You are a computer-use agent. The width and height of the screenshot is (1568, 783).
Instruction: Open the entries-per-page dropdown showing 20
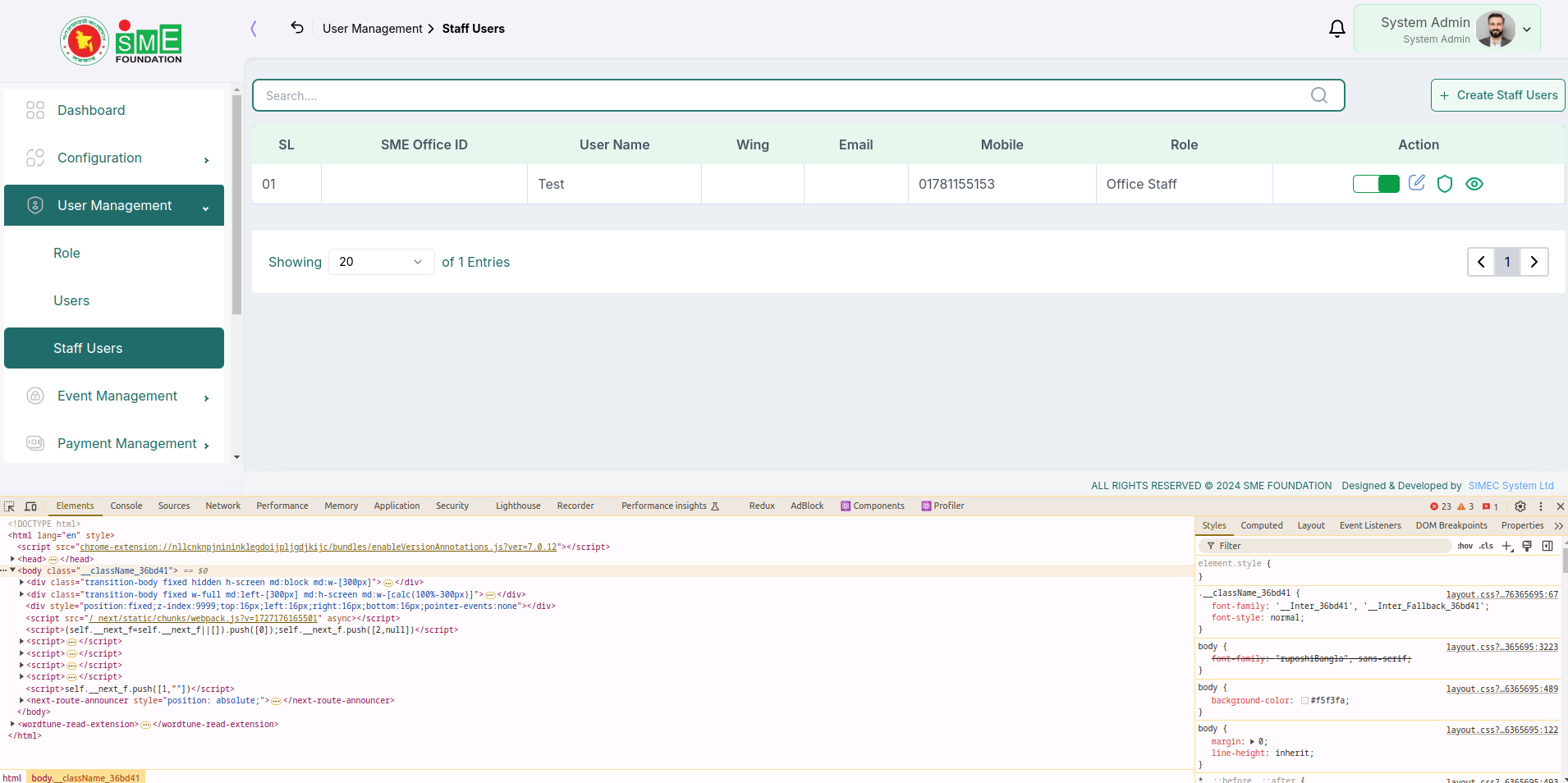[x=381, y=262]
